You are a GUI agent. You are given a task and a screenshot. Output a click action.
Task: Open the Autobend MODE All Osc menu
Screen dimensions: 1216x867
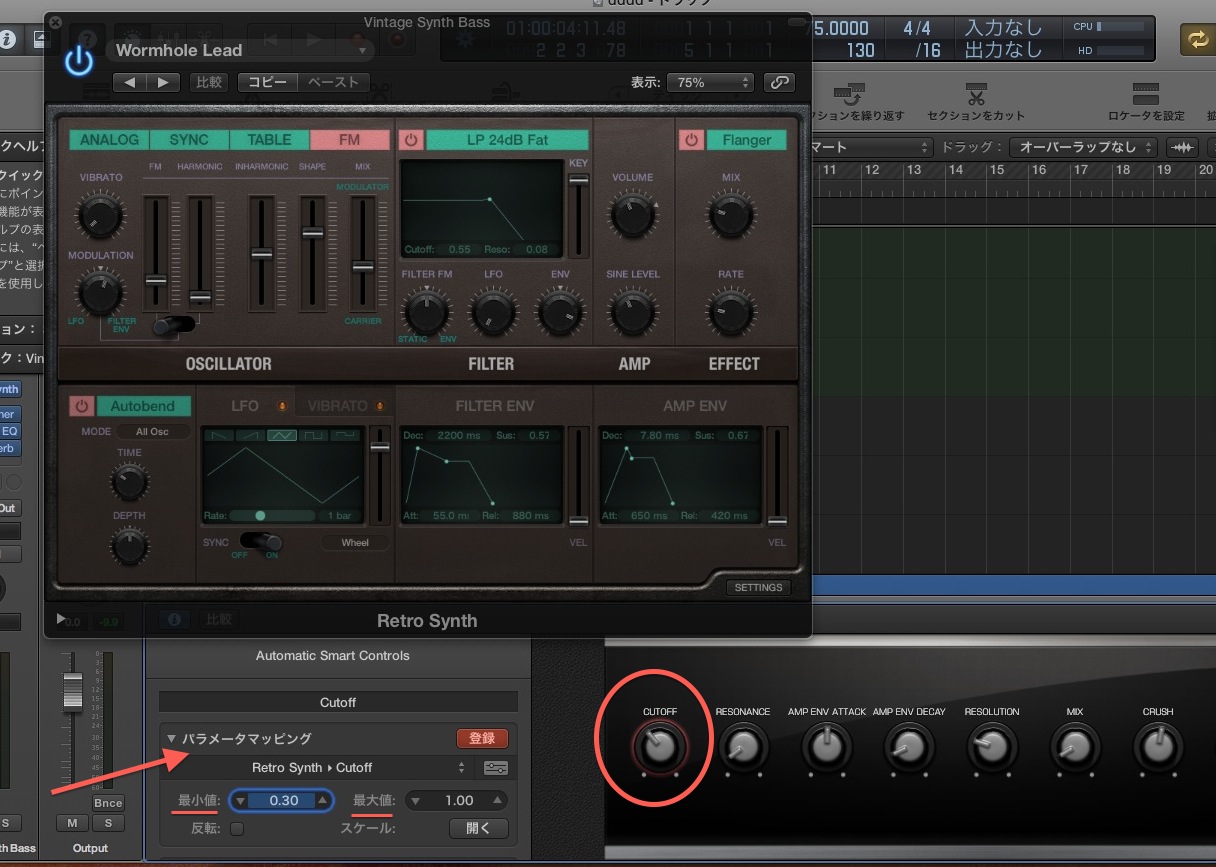pos(152,432)
